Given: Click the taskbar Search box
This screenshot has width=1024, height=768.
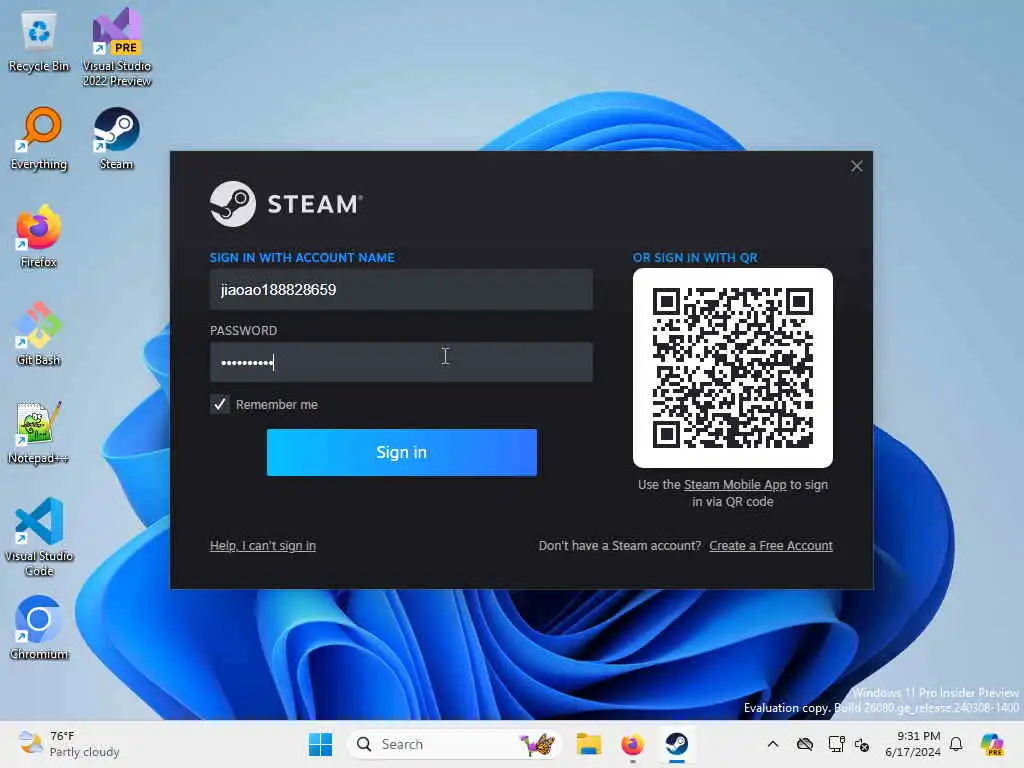Looking at the screenshot, I should [454, 744].
